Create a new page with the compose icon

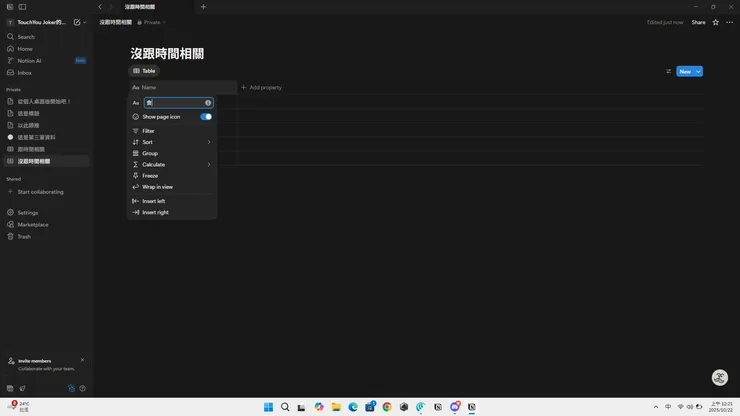click(77, 22)
